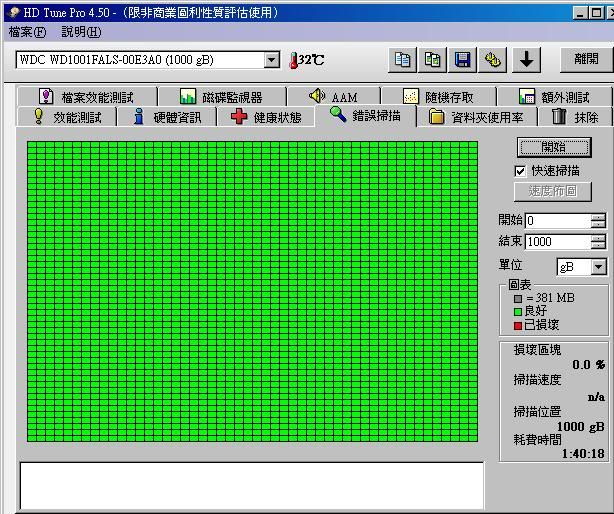Maximize the HD Tune Pro window
The image size is (614, 514).
596,13
